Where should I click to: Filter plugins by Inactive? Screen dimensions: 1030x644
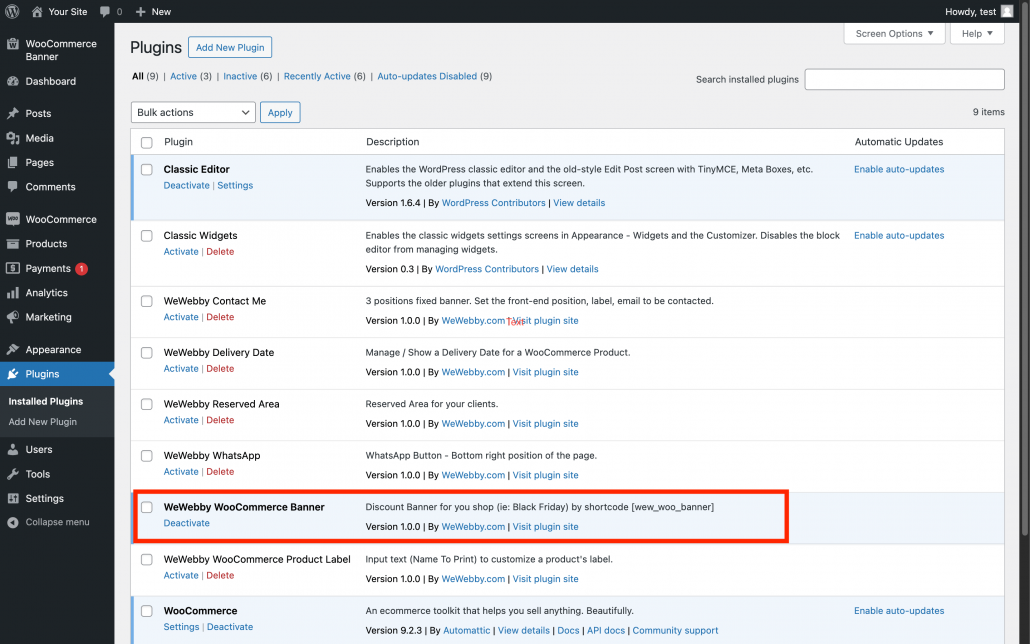240,76
